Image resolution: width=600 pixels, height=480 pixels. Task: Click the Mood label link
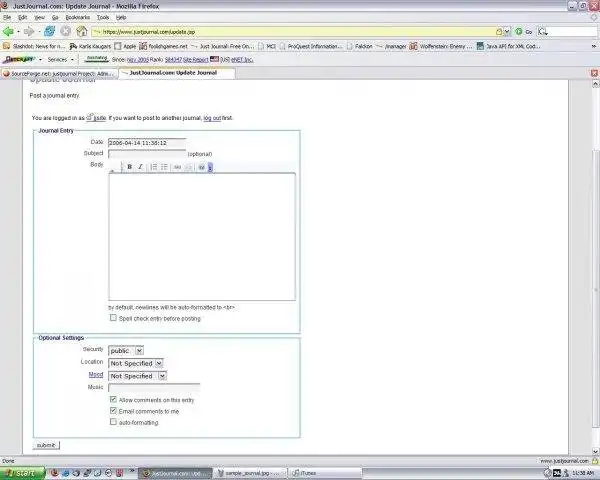point(96,374)
